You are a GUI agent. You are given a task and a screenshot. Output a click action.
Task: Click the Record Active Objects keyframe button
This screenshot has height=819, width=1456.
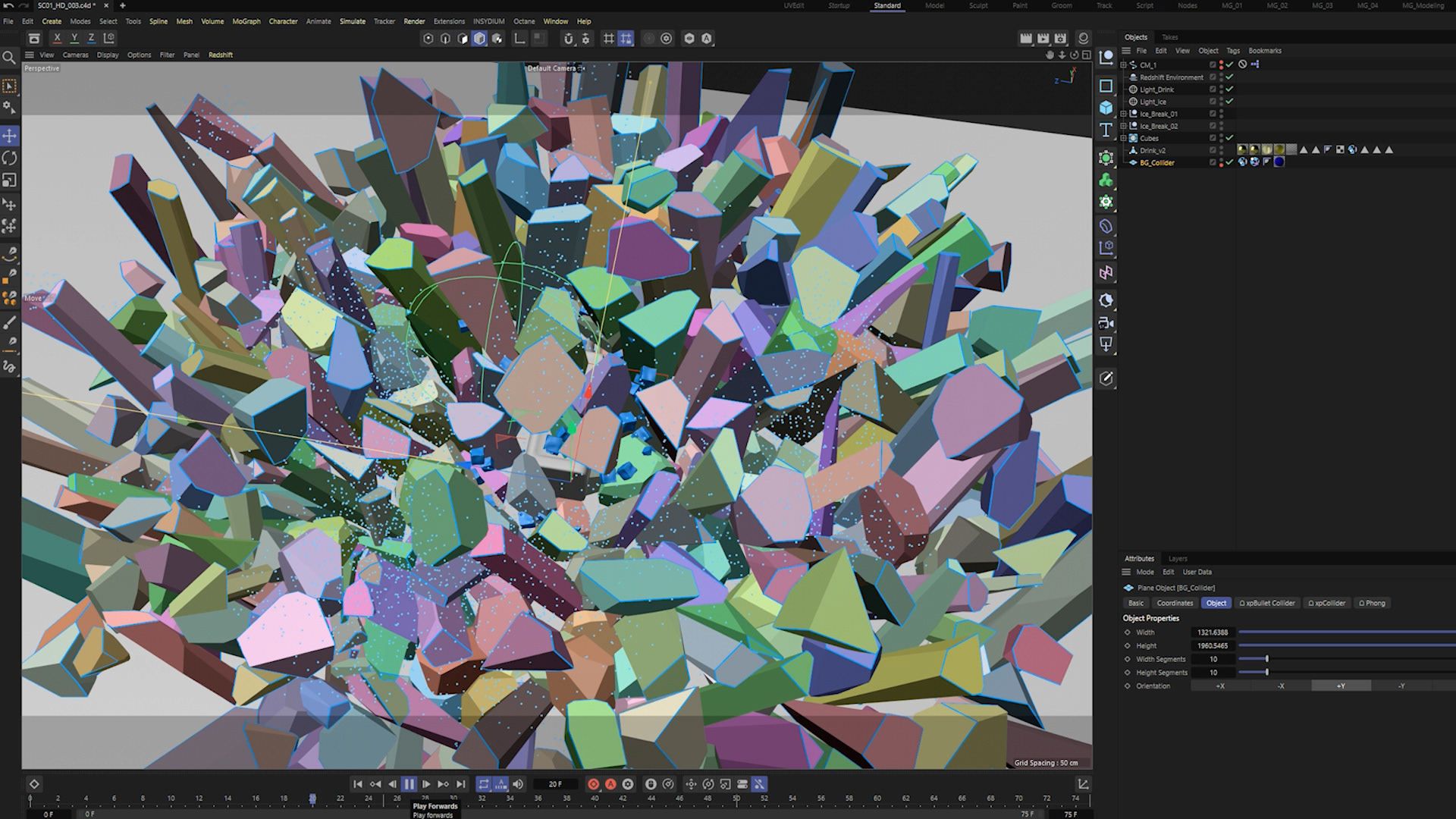point(593,784)
